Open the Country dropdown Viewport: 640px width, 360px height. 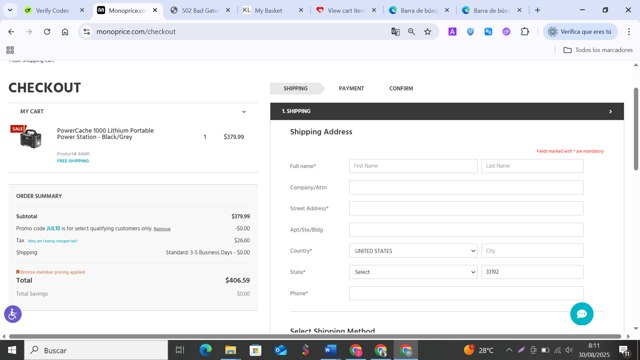point(413,251)
